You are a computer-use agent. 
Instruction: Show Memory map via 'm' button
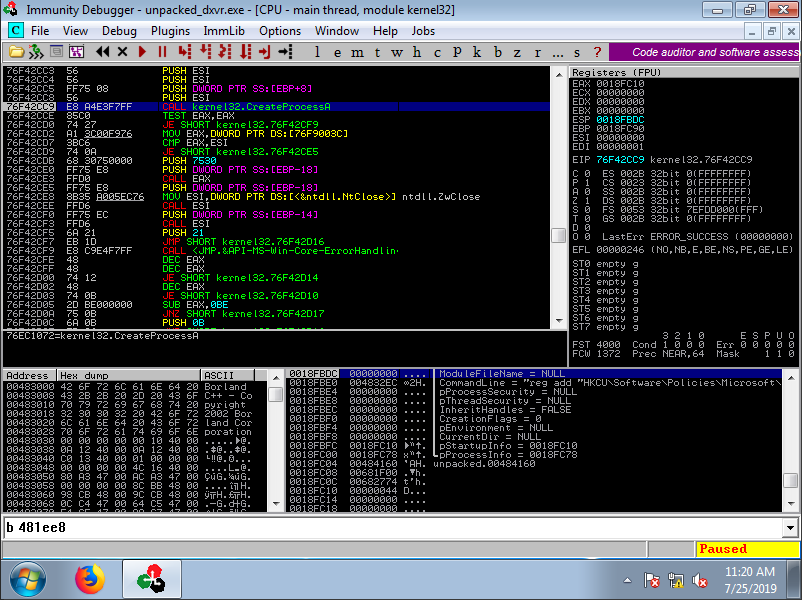(x=358, y=52)
